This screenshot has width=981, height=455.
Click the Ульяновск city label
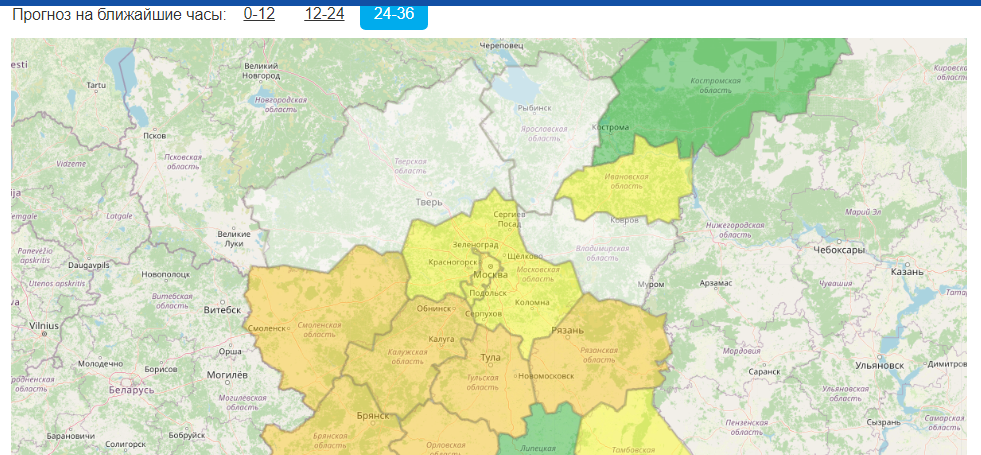click(880, 365)
